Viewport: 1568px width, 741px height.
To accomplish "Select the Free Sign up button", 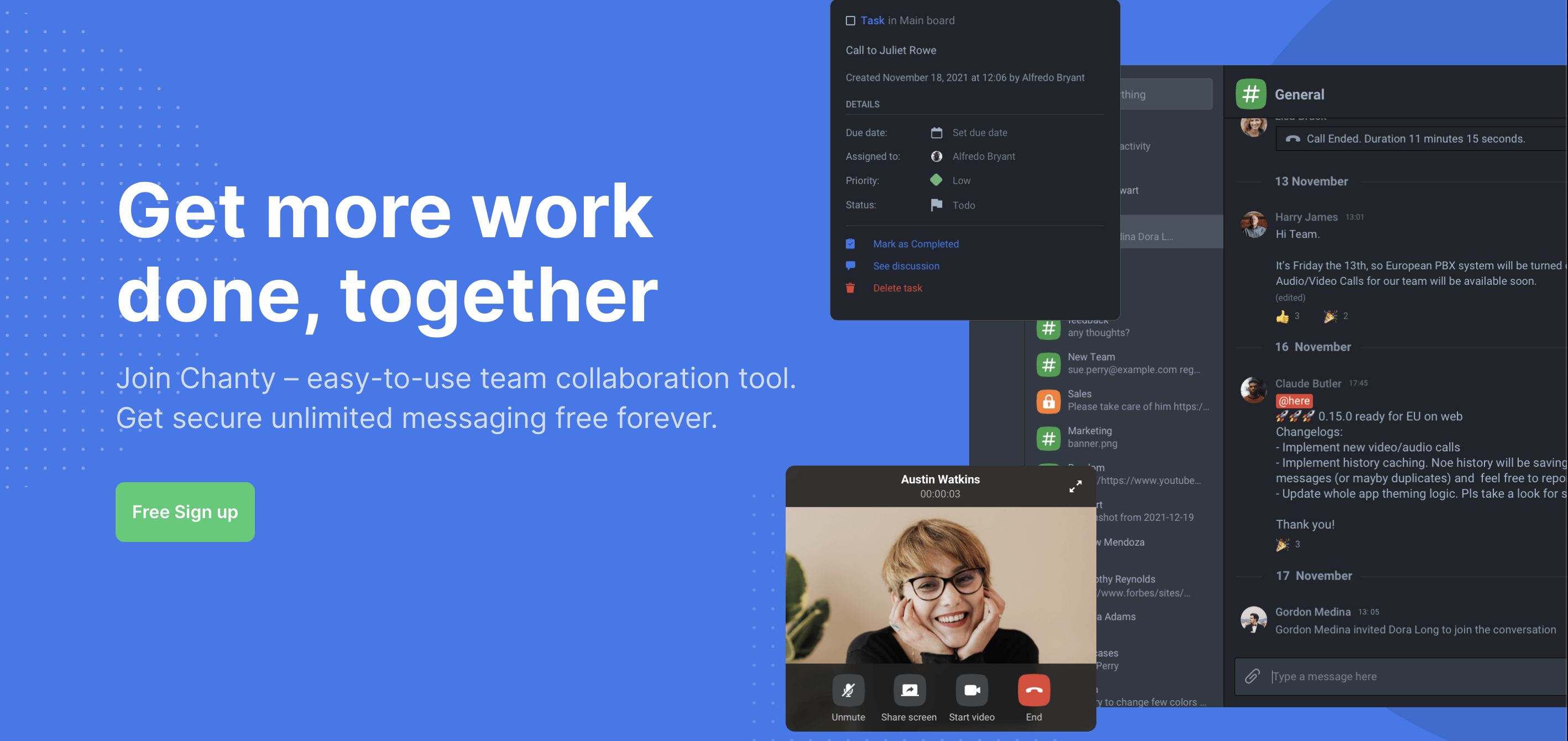I will [x=185, y=511].
